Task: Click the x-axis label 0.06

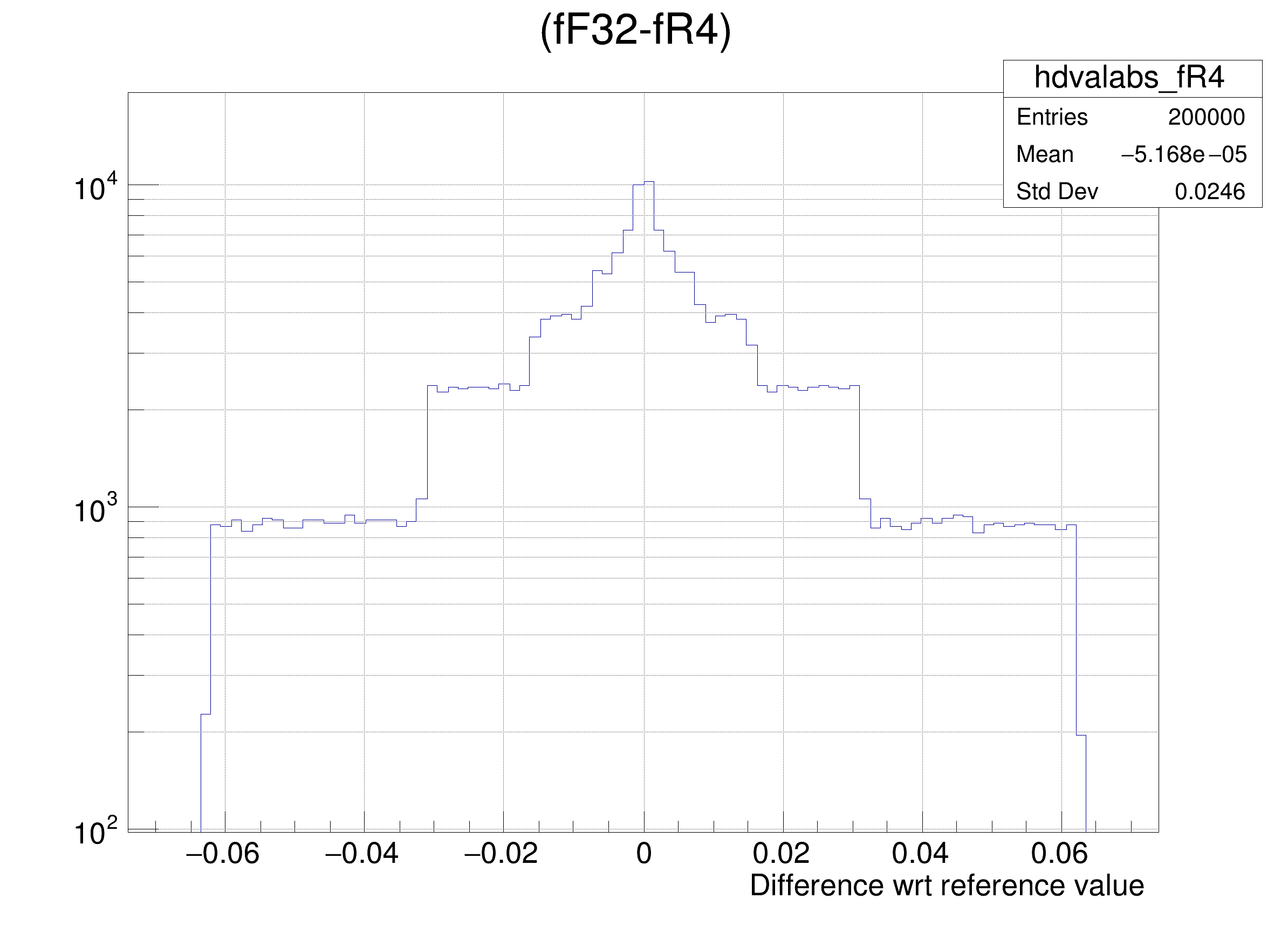Action: (x=1059, y=853)
